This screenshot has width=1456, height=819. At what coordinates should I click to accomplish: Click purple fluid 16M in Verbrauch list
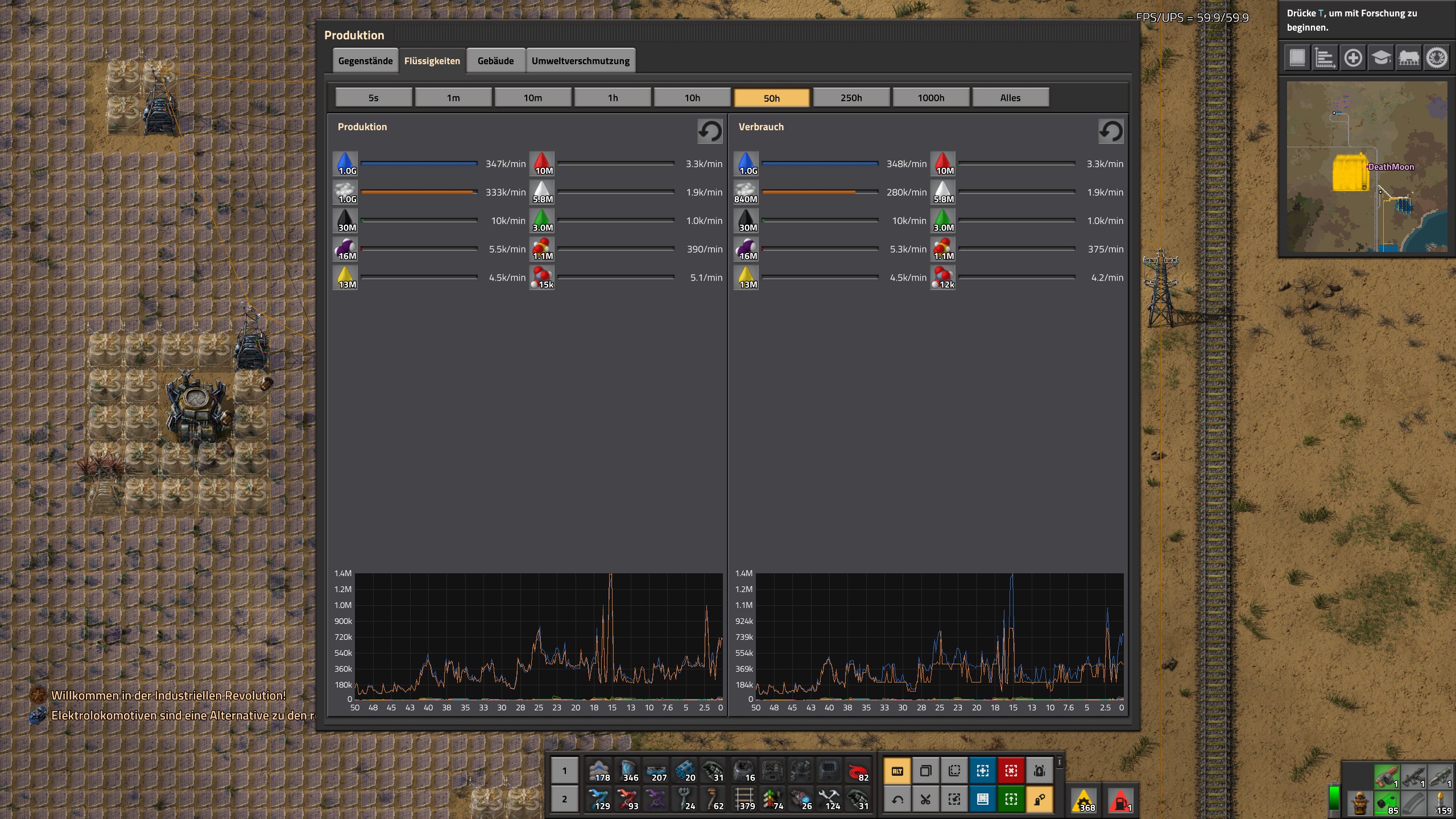point(746,249)
